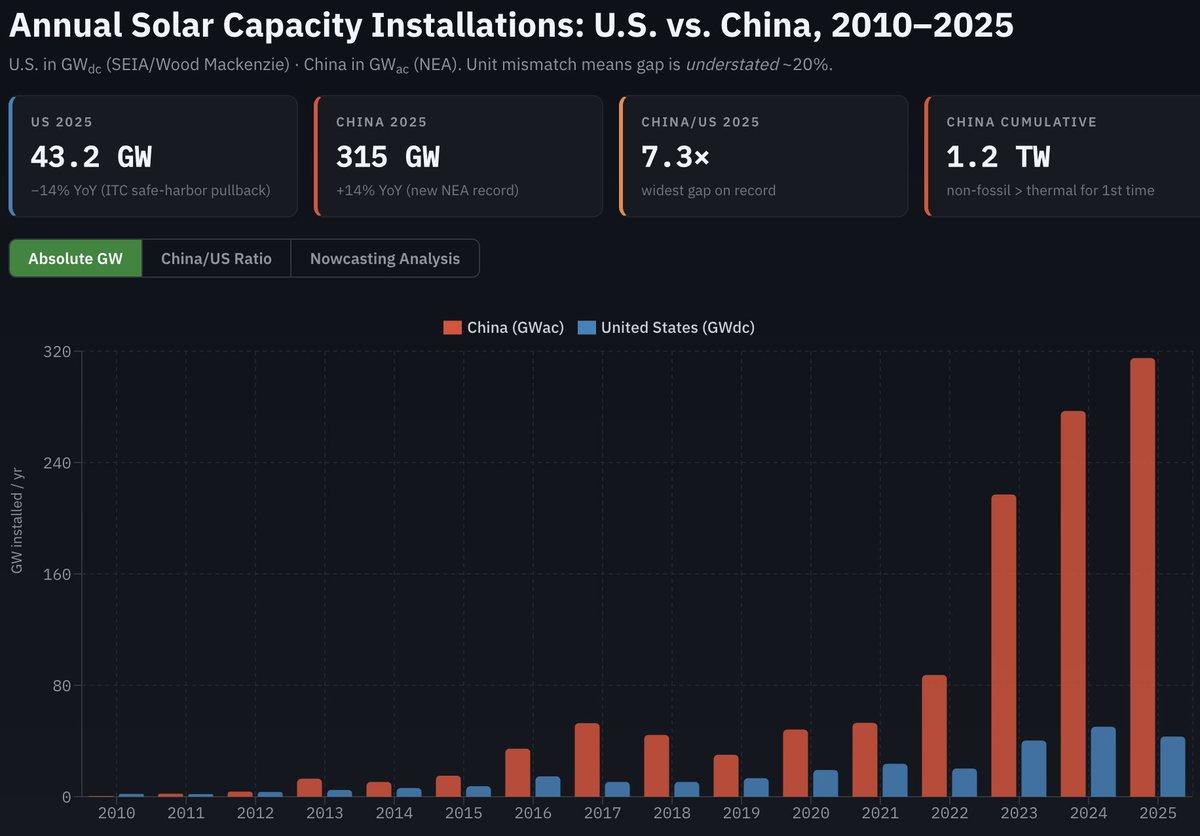
Task: Click the red China legend color swatch
Action: (452, 327)
